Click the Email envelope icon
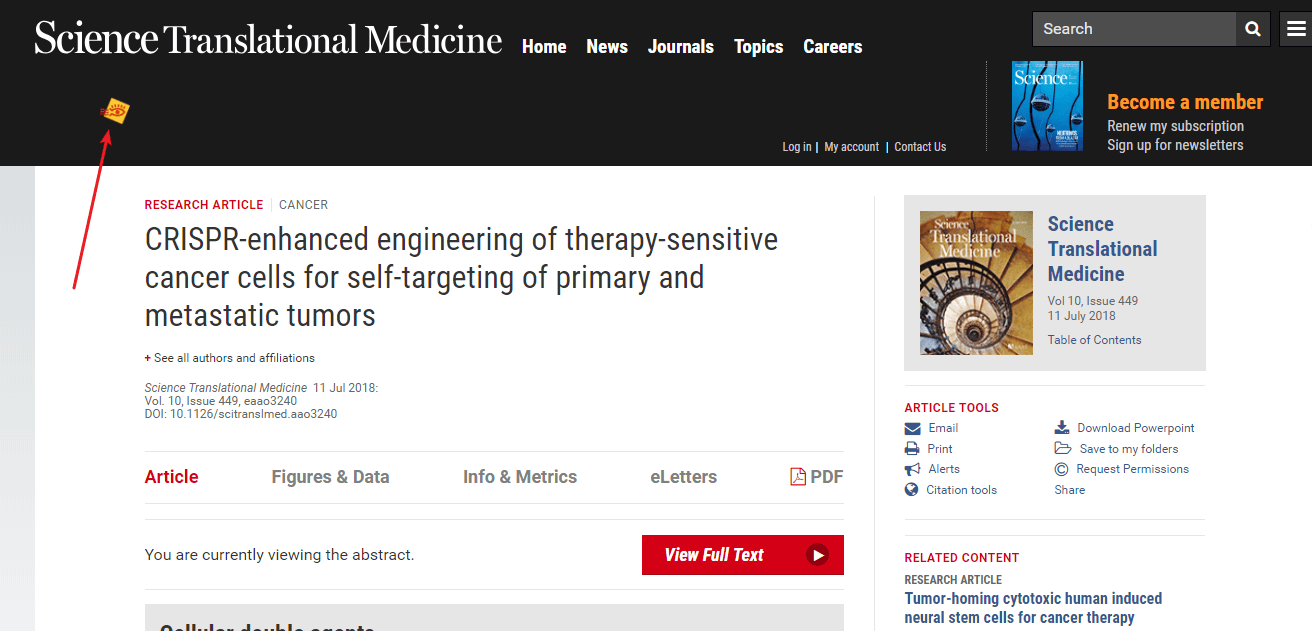Viewport: 1312px width, 631px height. coord(912,428)
